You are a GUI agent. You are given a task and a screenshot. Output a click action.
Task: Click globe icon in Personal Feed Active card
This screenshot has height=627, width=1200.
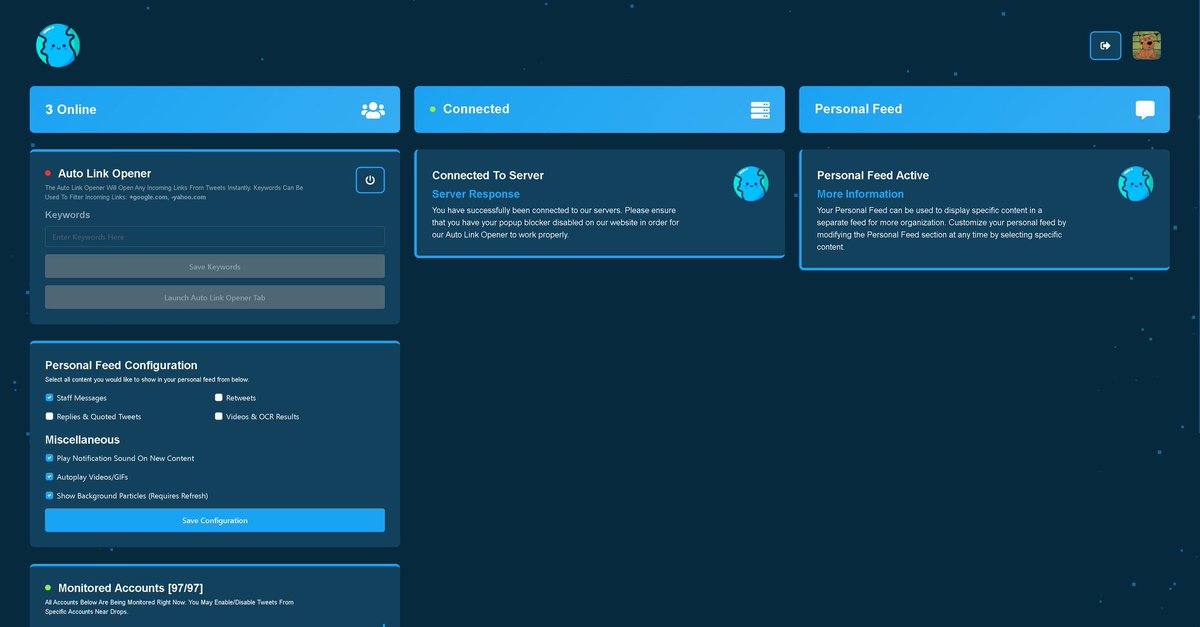tap(1135, 184)
